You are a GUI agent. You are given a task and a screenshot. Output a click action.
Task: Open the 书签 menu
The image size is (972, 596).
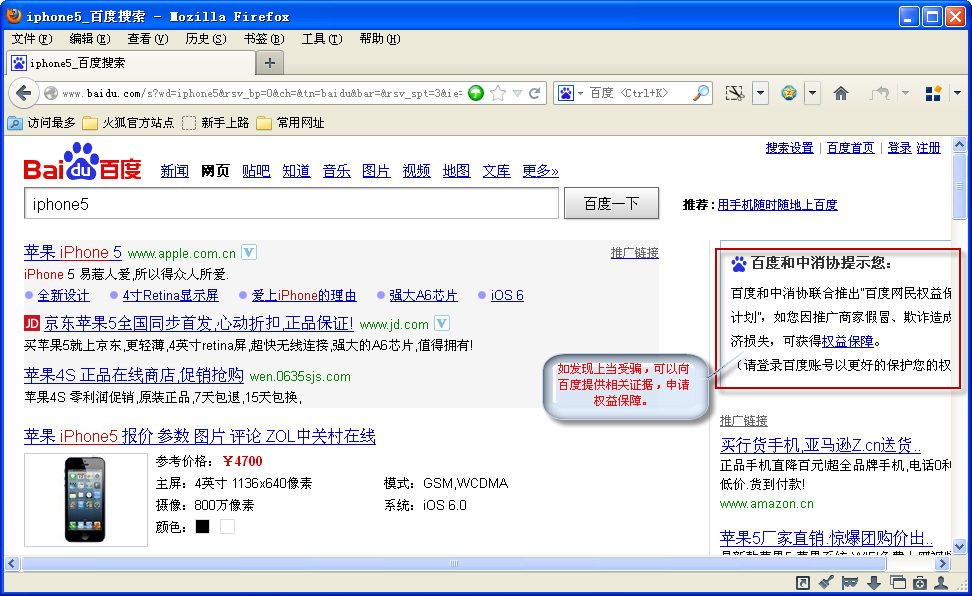click(x=264, y=39)
